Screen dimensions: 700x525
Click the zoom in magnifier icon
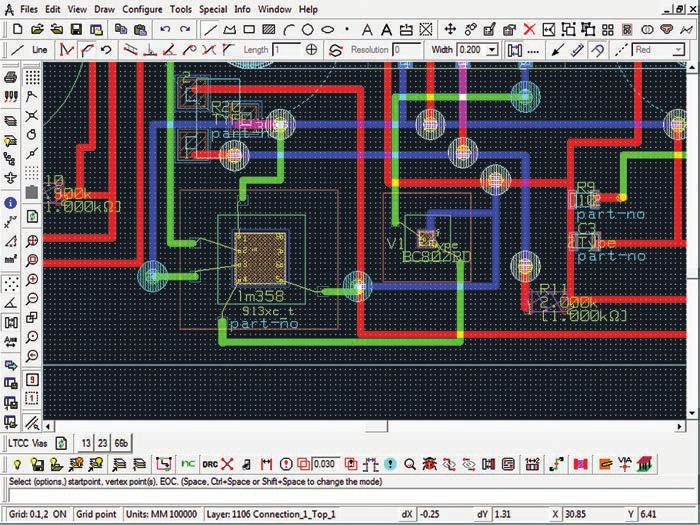pyautogui.click(x=32, y=279)
